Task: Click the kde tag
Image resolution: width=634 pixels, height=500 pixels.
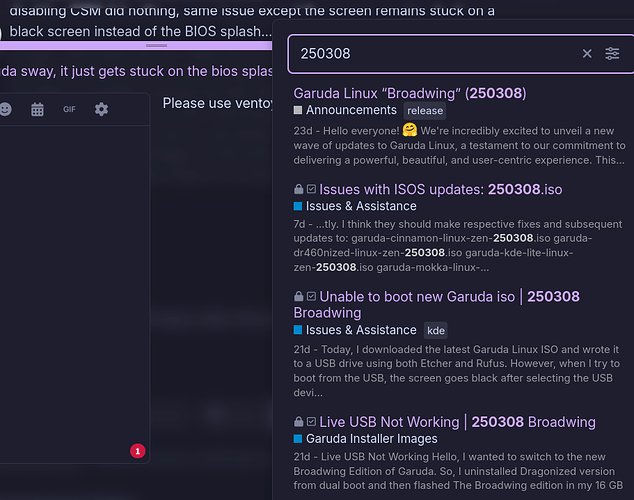Action: pos(435,331)
